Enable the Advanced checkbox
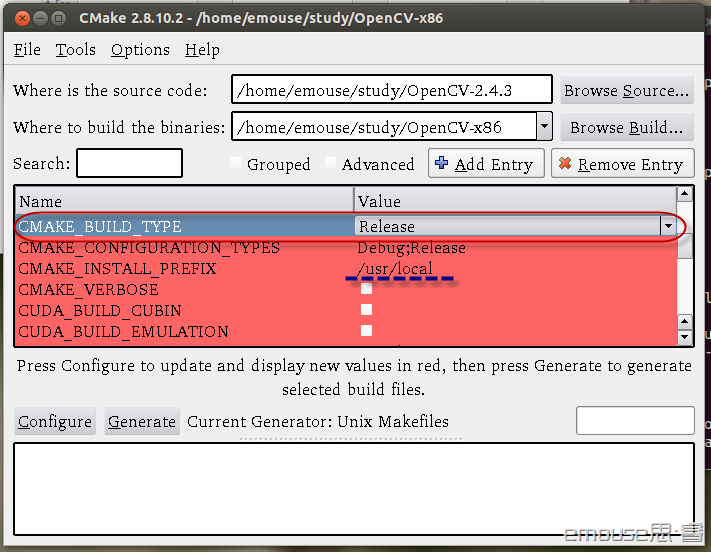This screenshot has height=552, width=711. [331, 162]
